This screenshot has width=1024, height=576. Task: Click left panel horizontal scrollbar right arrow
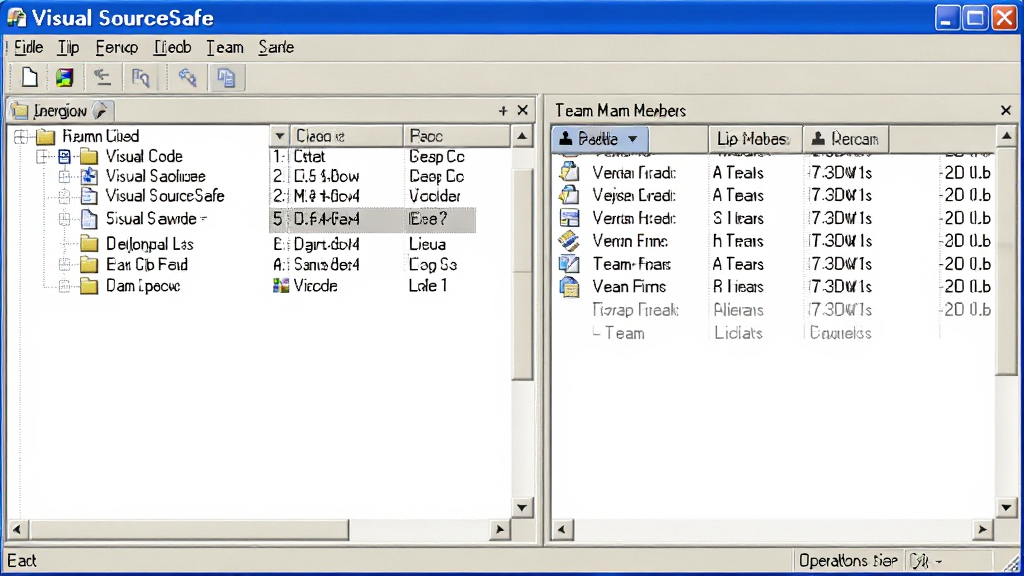click(x=500, y=529)
